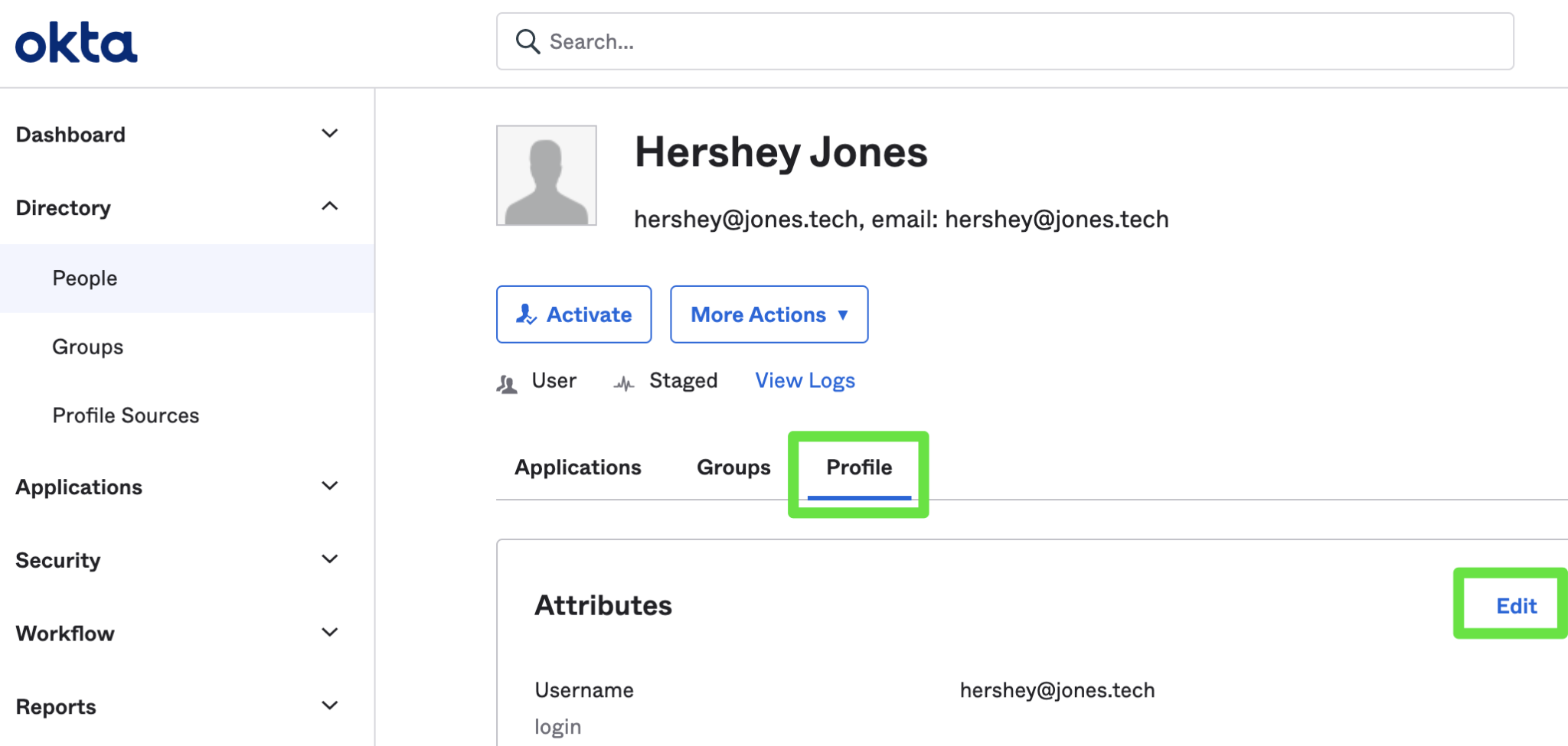Viewport: 1568px width, 746px height.
Task: Select the Profile tab
Action: [859, 467]
